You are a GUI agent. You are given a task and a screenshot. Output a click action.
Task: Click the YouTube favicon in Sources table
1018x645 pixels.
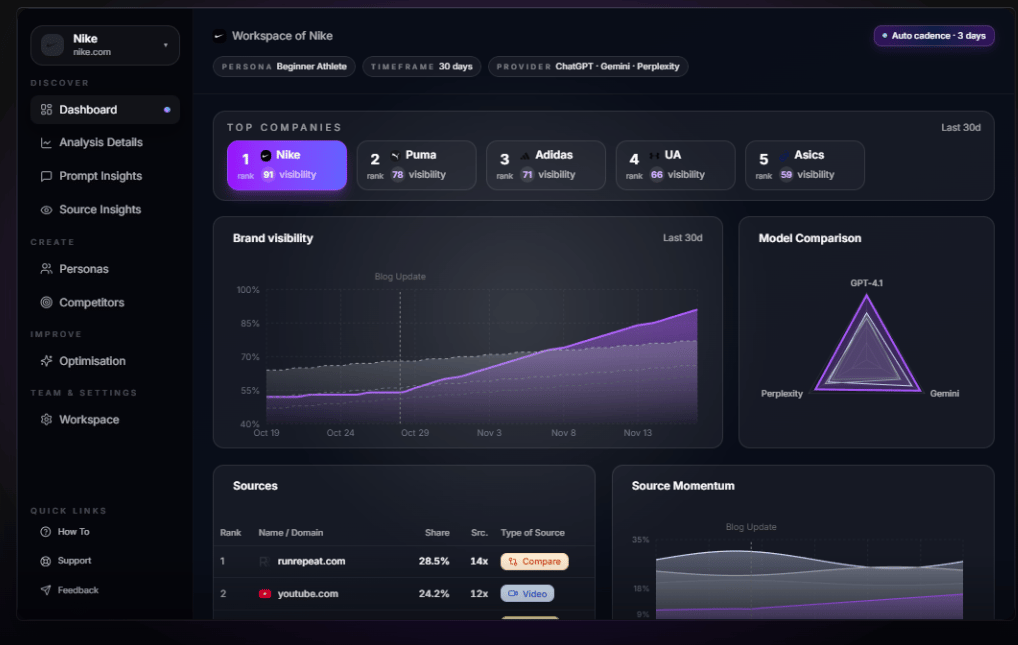(x=265, y=594)
